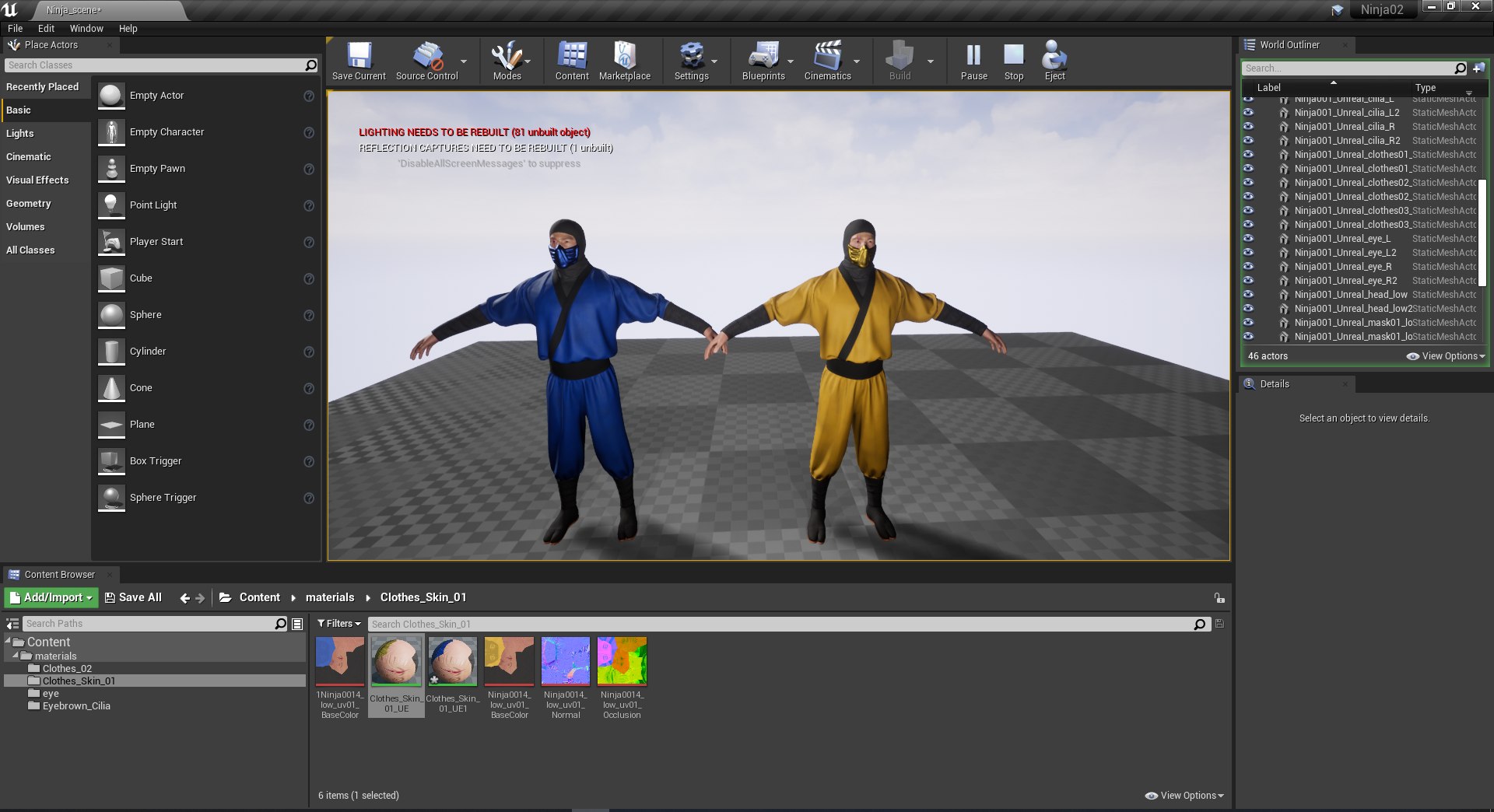This screenshot has width=1494, height=812.
Task: Open the Modes toolbar icon
Action: (507, 56)
